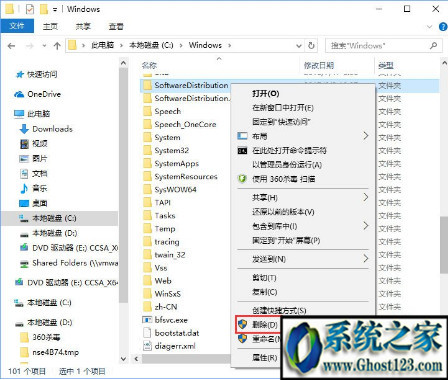Choose 删除(D) in the context menu

point(265,325)
